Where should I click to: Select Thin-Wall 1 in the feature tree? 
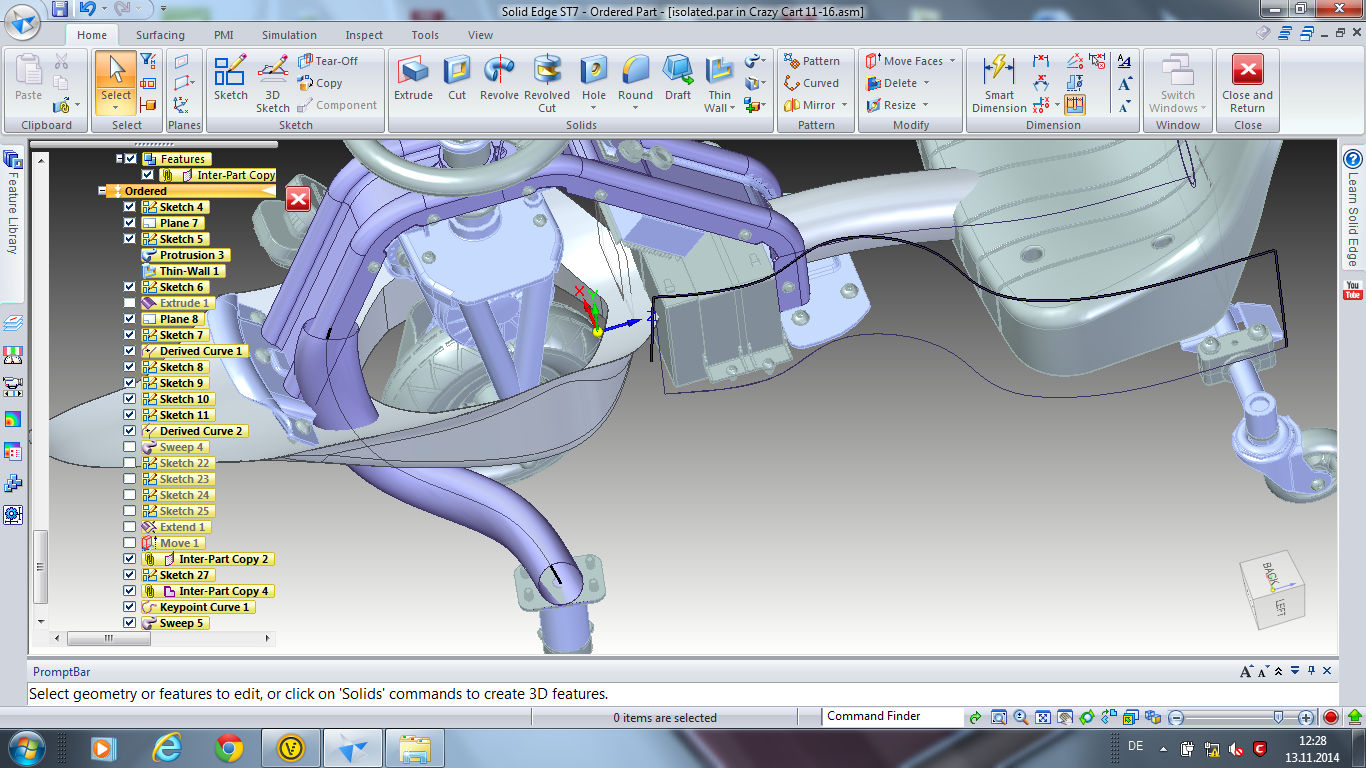[x=182, y=271]
